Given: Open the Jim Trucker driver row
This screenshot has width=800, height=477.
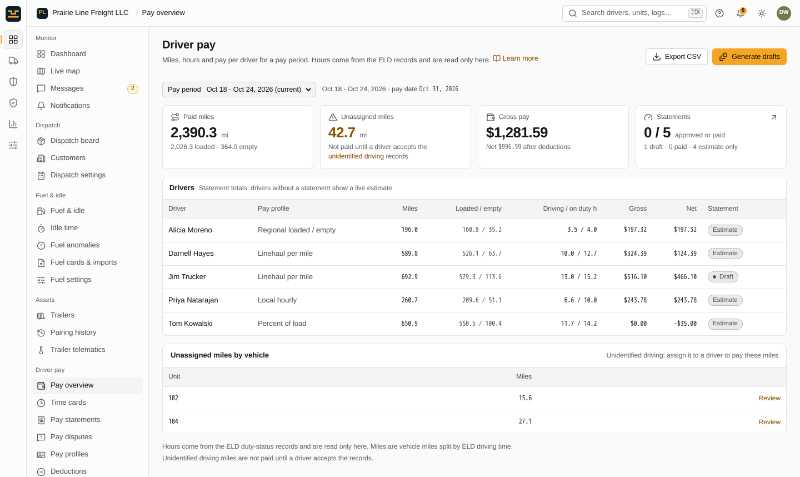Looking at the screenshot, I should (474, 277).
